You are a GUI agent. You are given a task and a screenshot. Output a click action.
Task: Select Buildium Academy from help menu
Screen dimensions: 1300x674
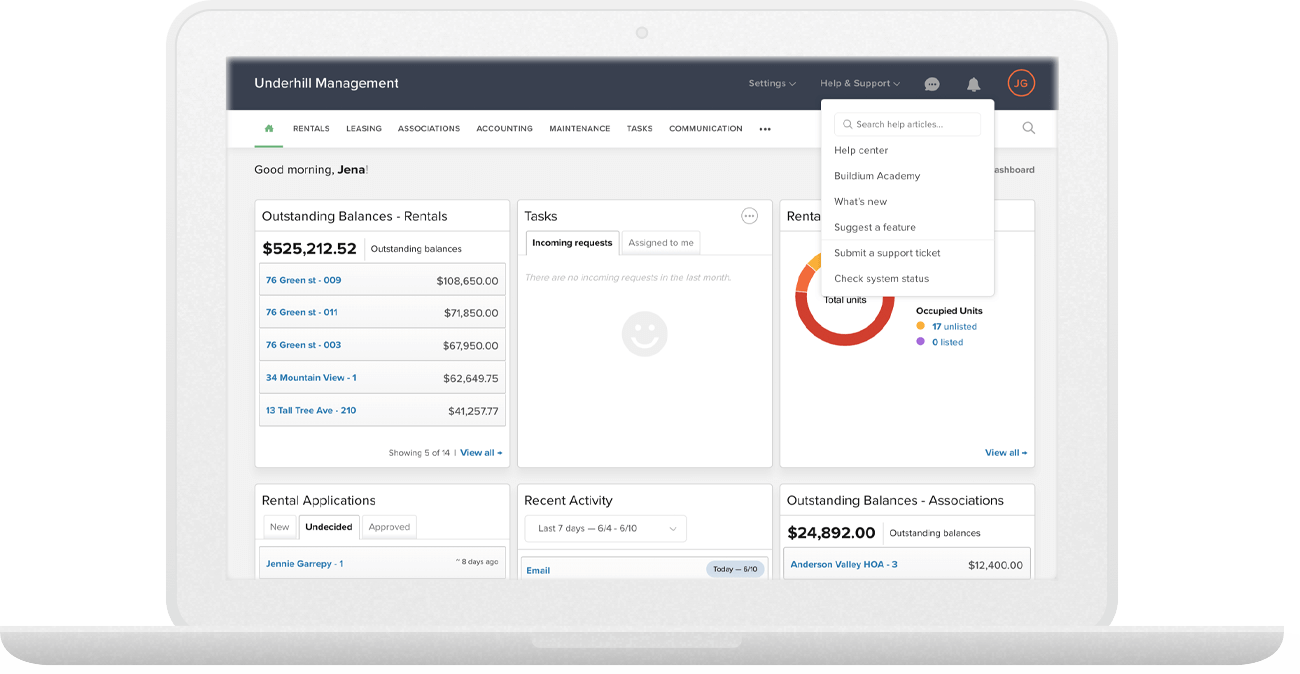click(x=877, y=176)
